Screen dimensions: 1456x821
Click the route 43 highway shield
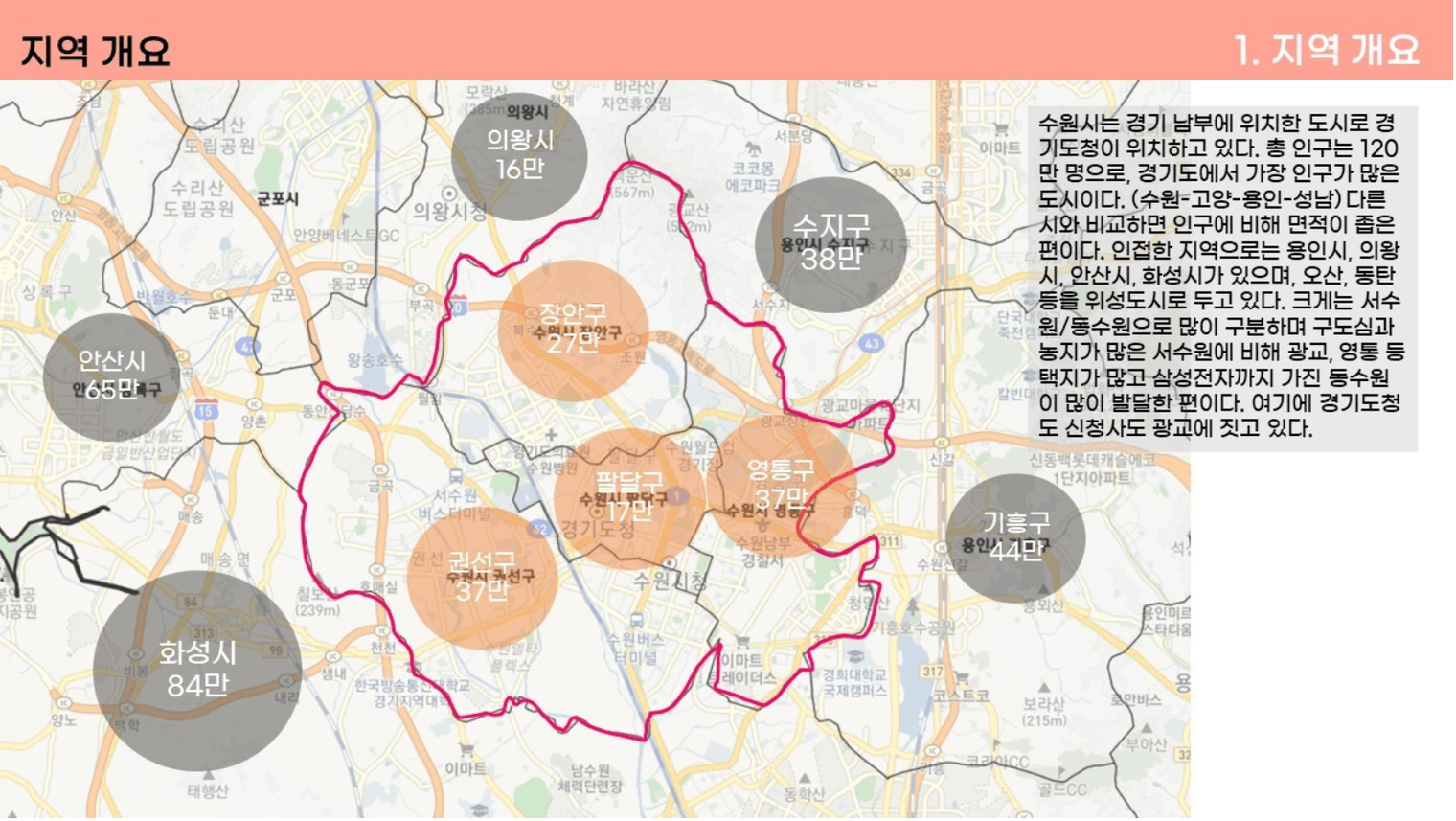(x=871, y=343)
